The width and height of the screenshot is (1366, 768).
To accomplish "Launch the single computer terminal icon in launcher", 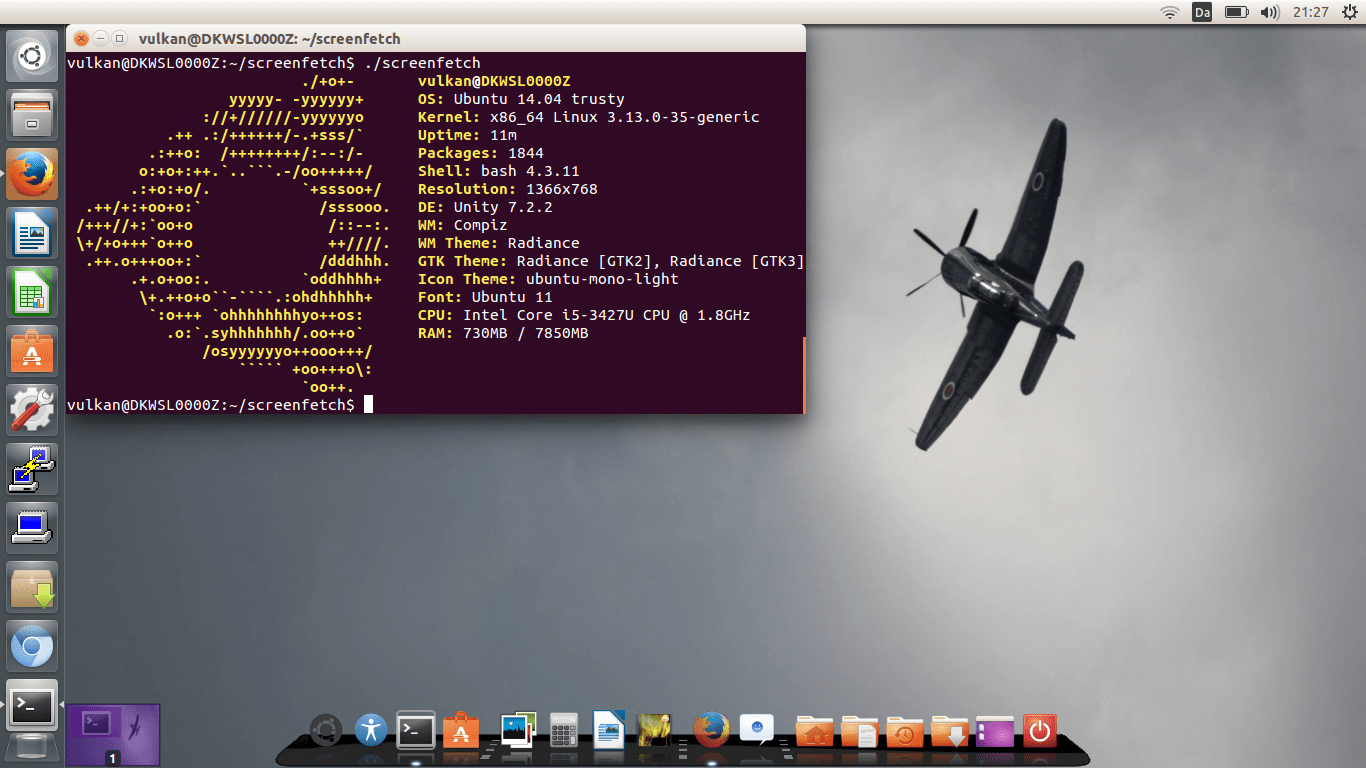I will point(33,528).
